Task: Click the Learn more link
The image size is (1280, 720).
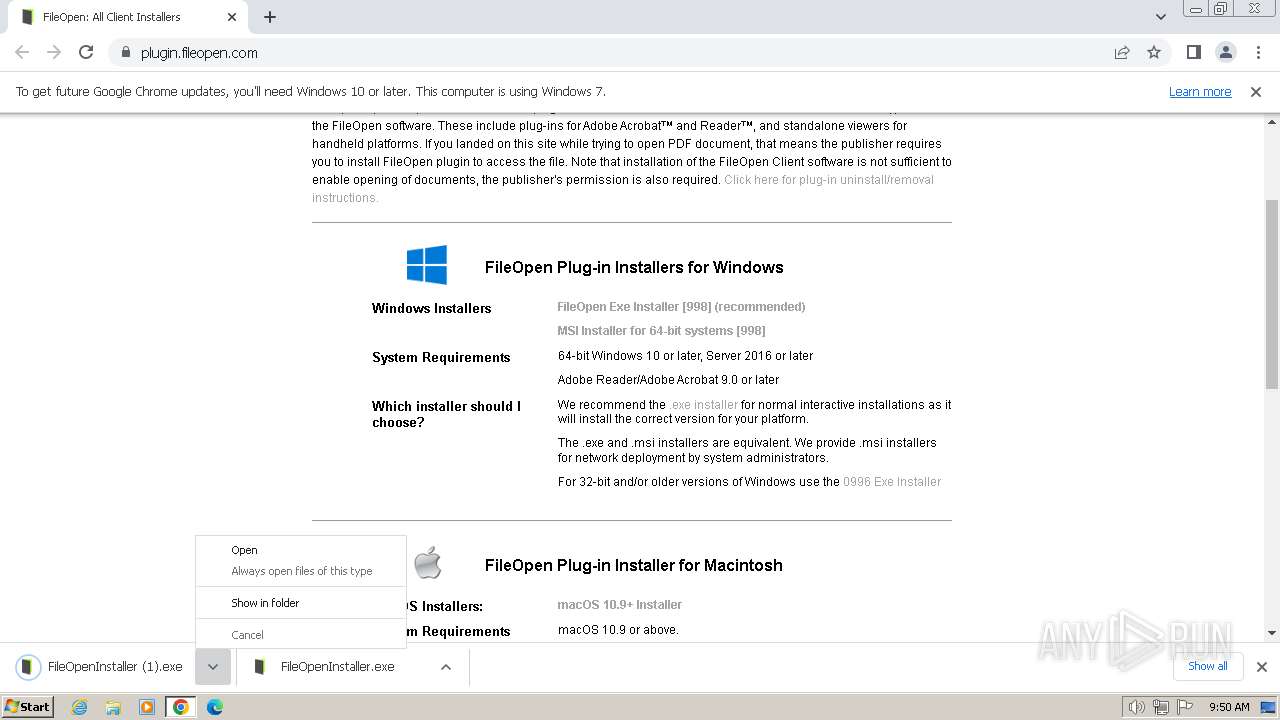Action: coord(1200,92)
